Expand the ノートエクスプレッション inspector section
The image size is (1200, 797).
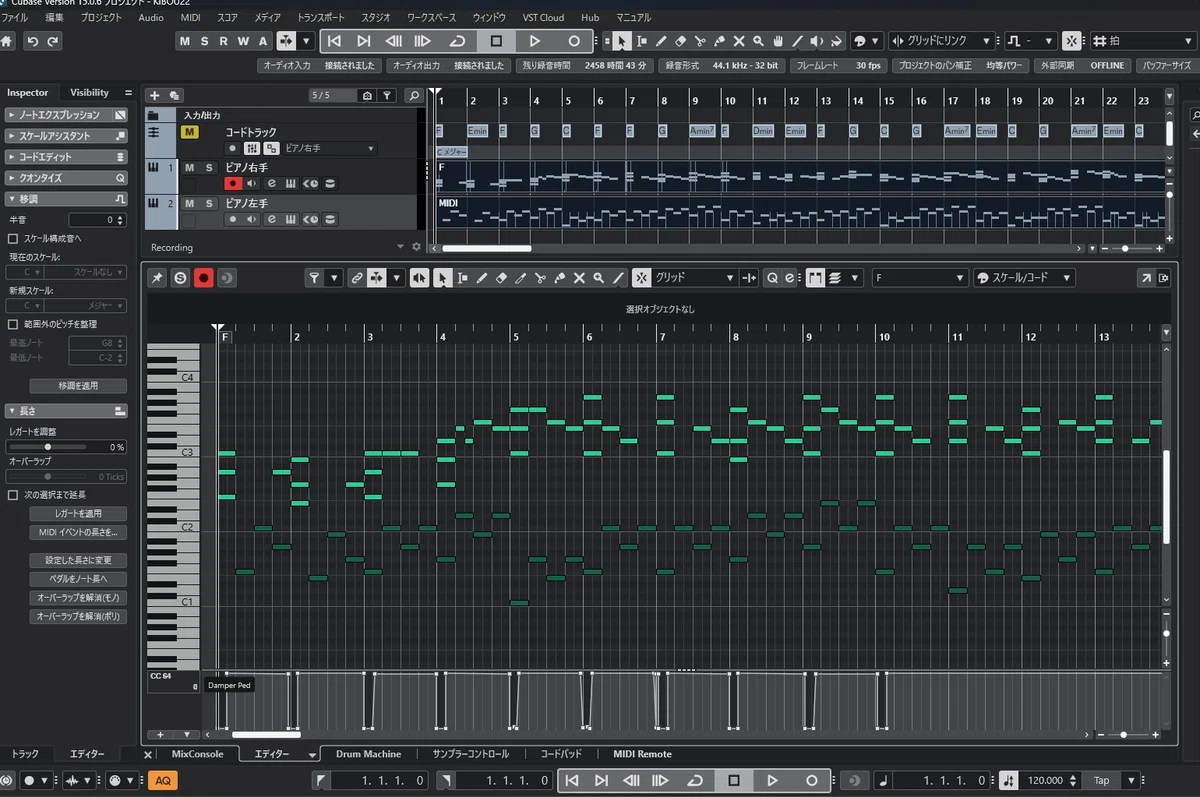66,115
